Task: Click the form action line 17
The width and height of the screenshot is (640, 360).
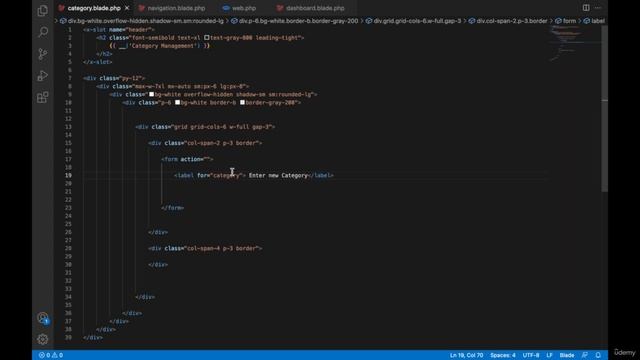Action: [187, 159]
